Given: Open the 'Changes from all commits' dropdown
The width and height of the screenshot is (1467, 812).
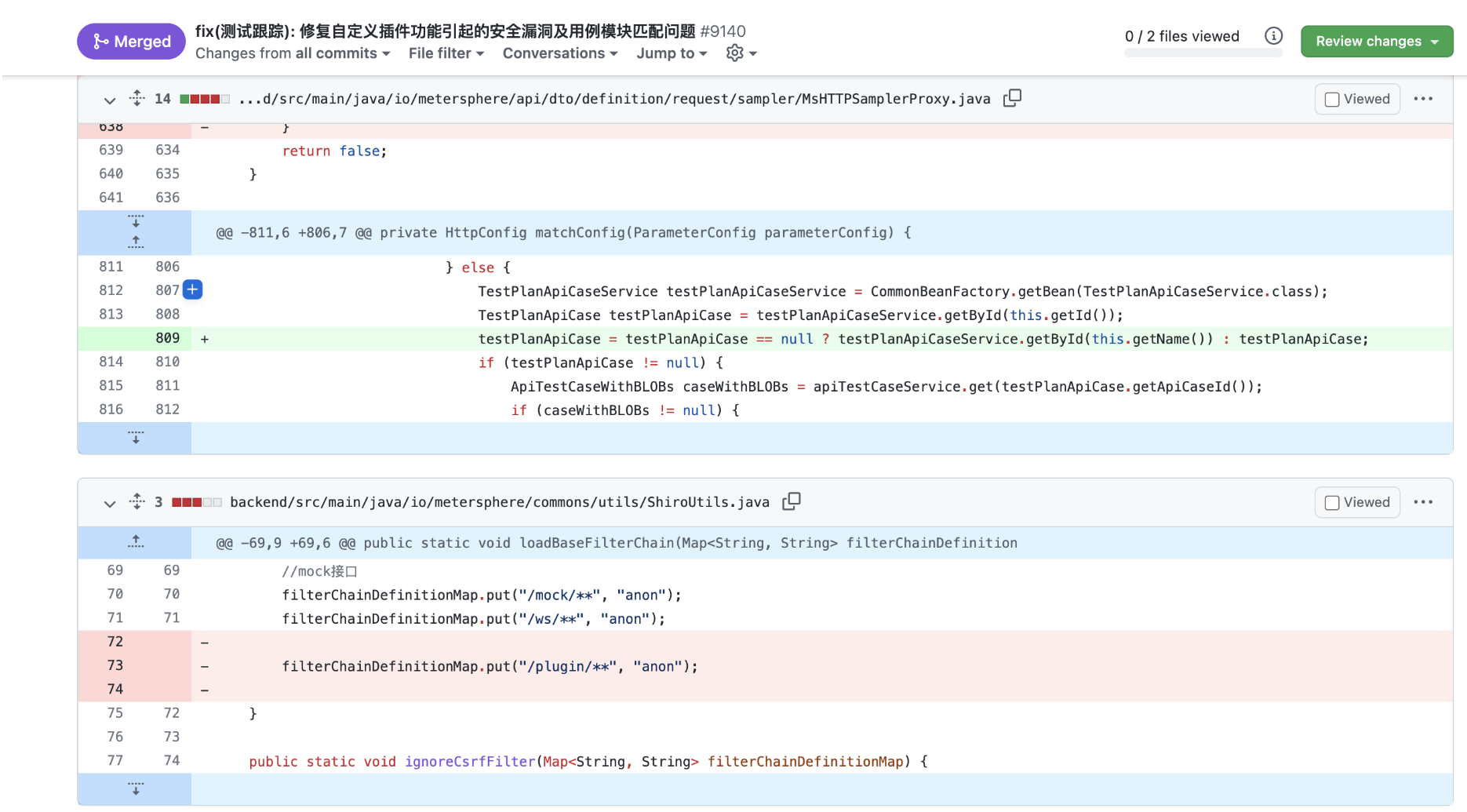Looking at the screenshot, I should 292,53.
